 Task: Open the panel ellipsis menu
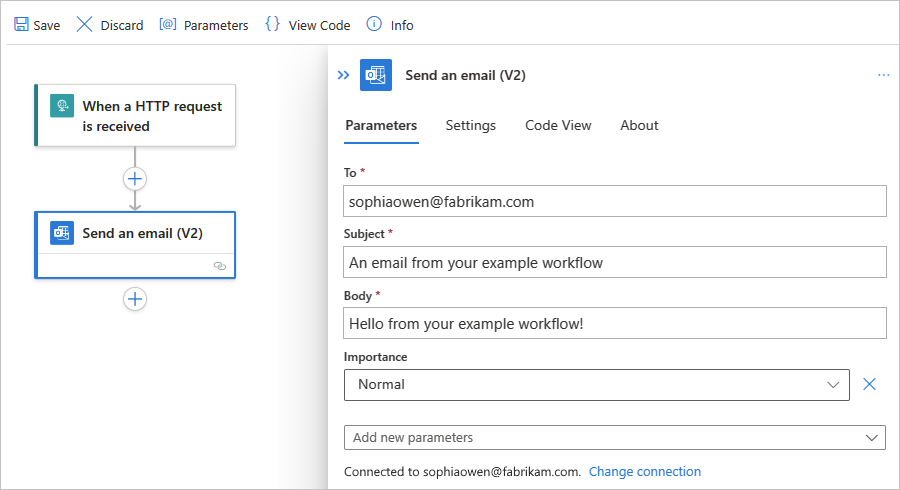(x=883, y=75)
